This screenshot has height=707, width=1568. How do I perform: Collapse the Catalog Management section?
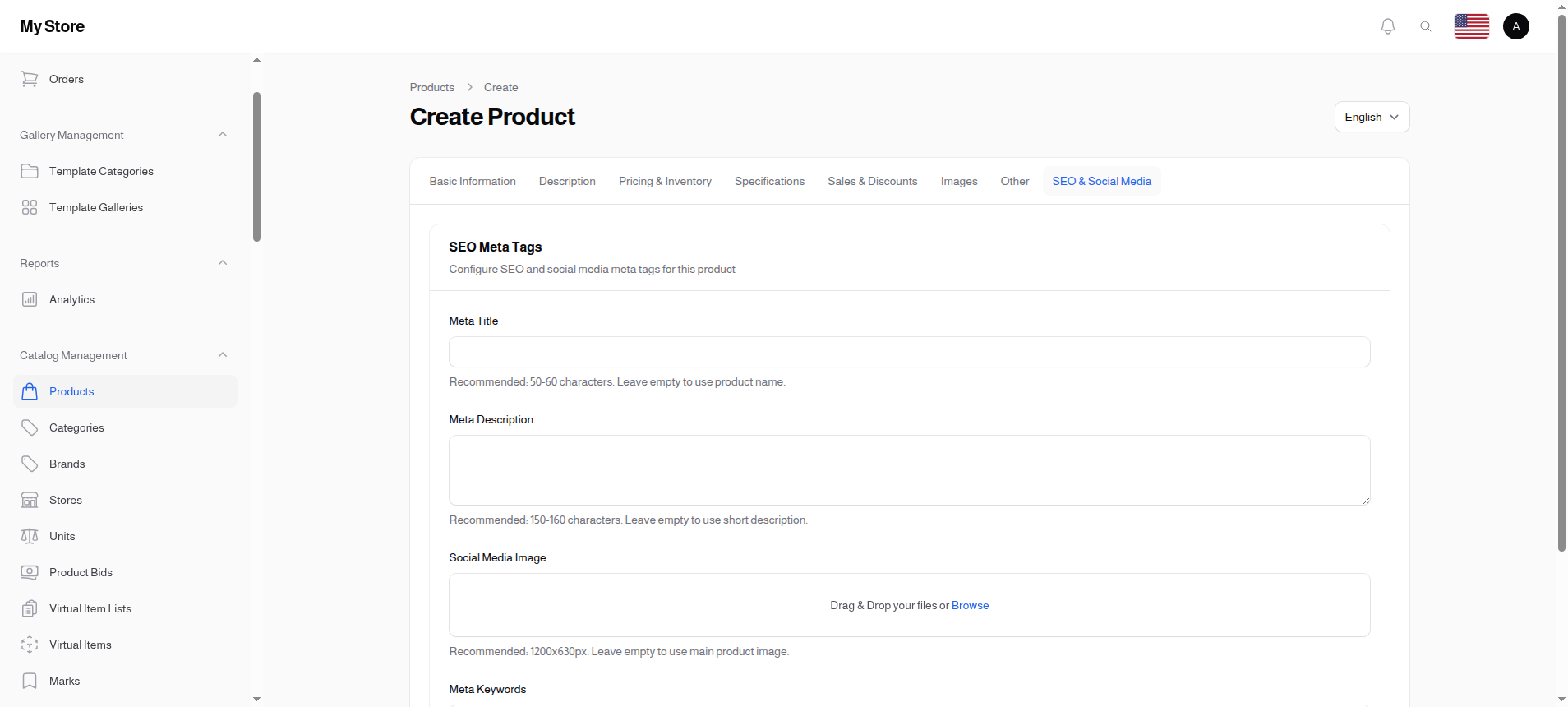click(x=223, y=355)
